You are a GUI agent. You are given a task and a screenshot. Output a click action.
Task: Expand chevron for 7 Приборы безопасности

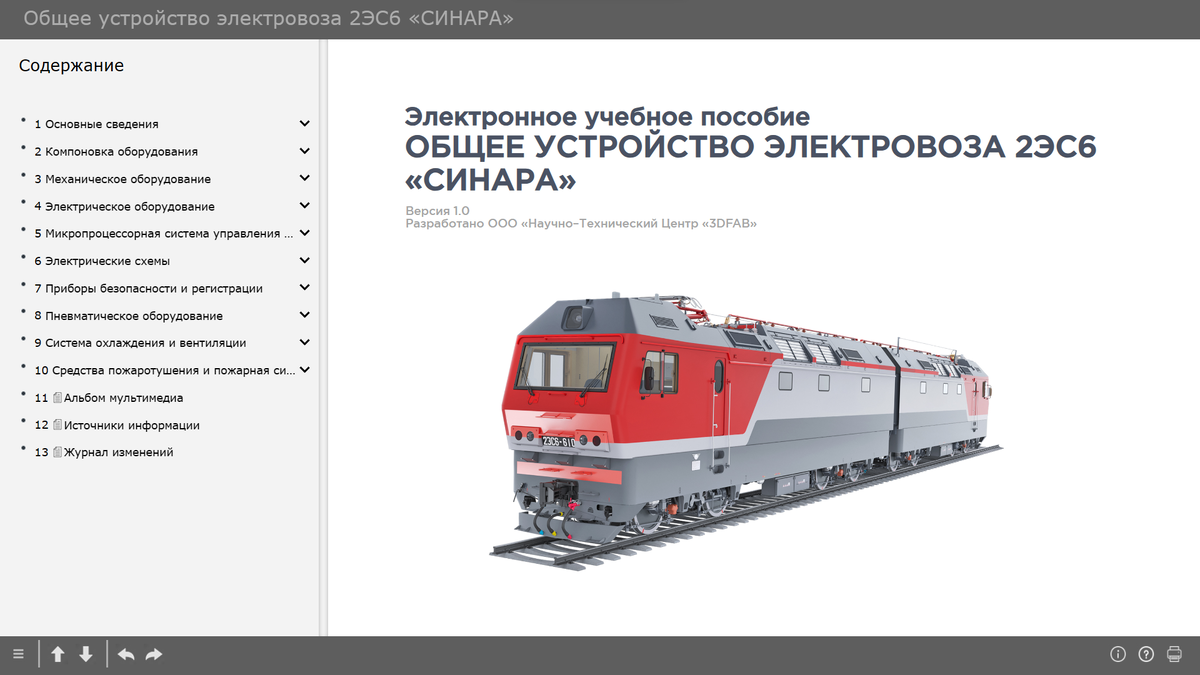pos(304,288)
